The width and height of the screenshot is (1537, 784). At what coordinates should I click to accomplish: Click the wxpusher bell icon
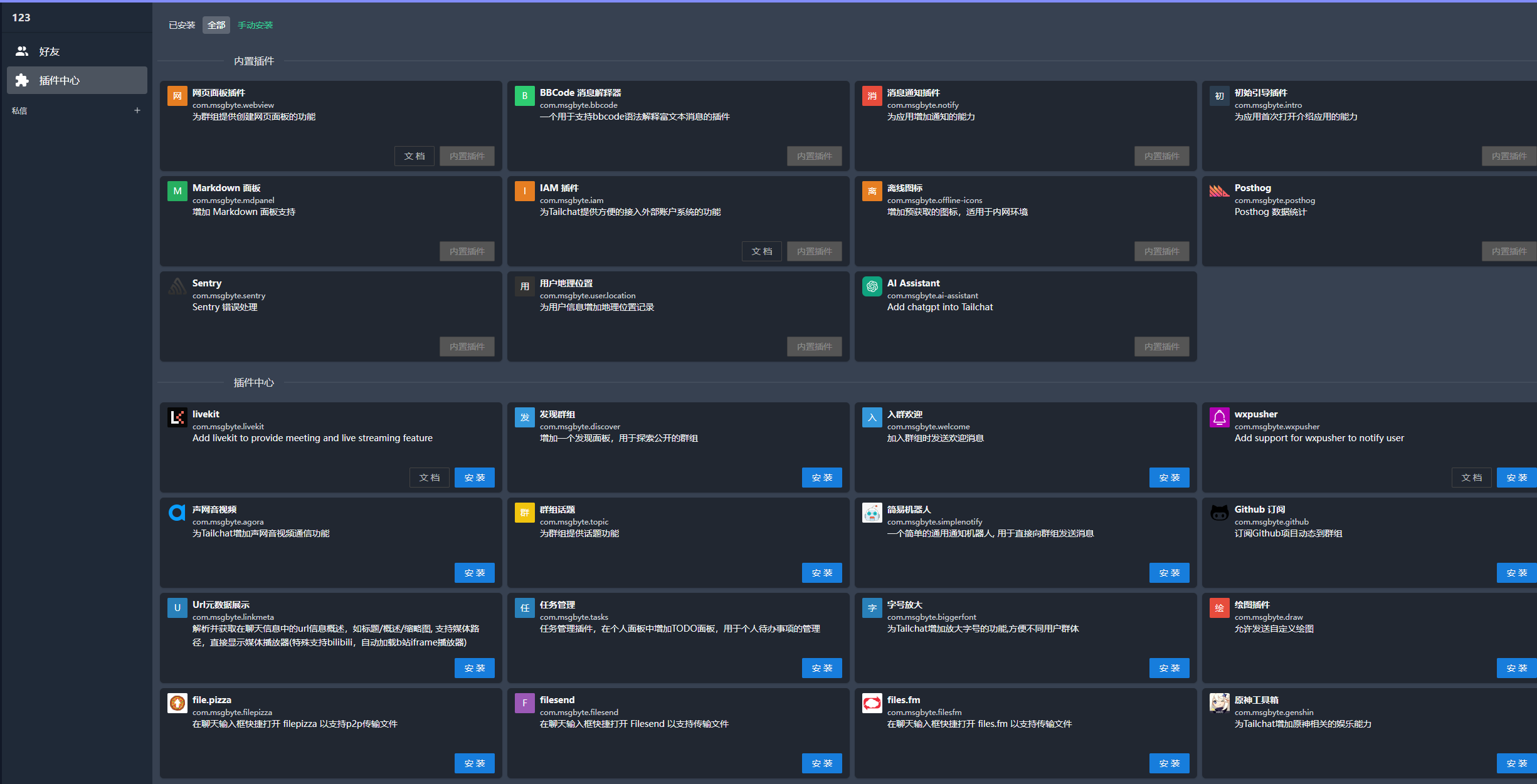pyautogui.click(x=1219, y=417)
